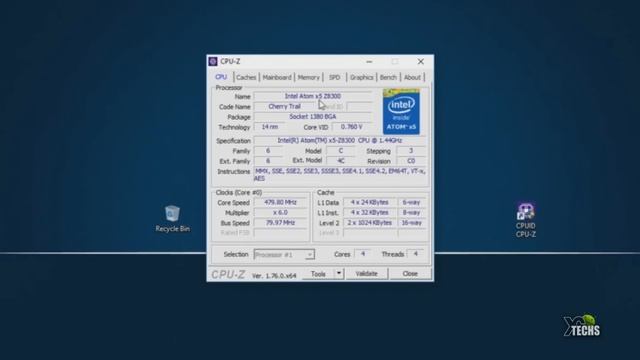The width and height of the screenshot is (640, 360).
Task: Click the Cores count value
Action: (x=362, y=254)
